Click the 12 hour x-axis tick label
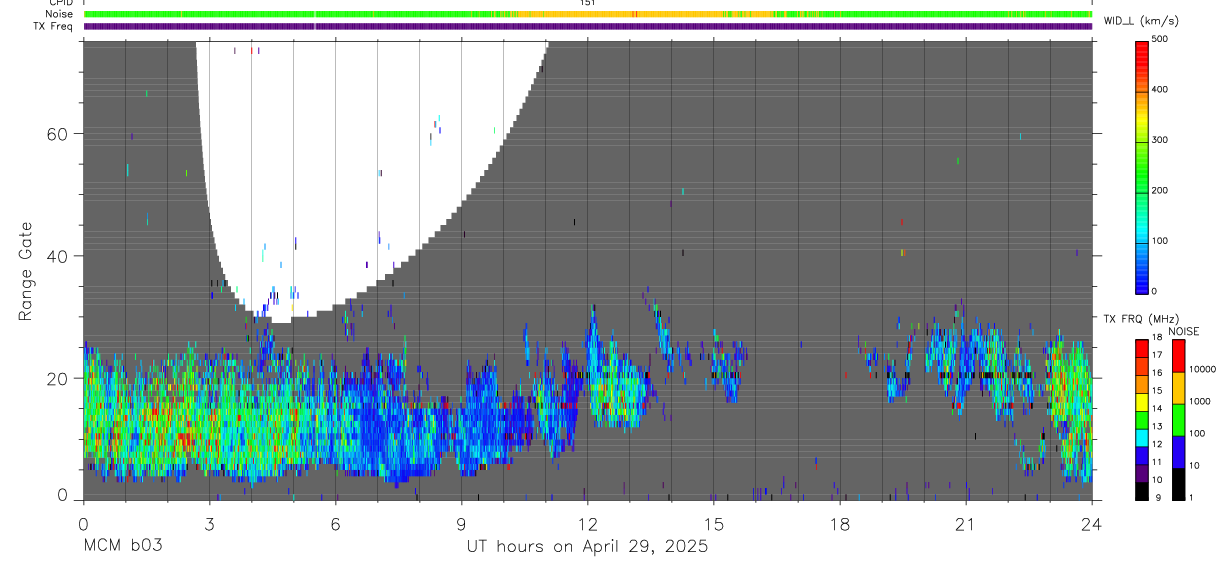 (x=588, y=524)
